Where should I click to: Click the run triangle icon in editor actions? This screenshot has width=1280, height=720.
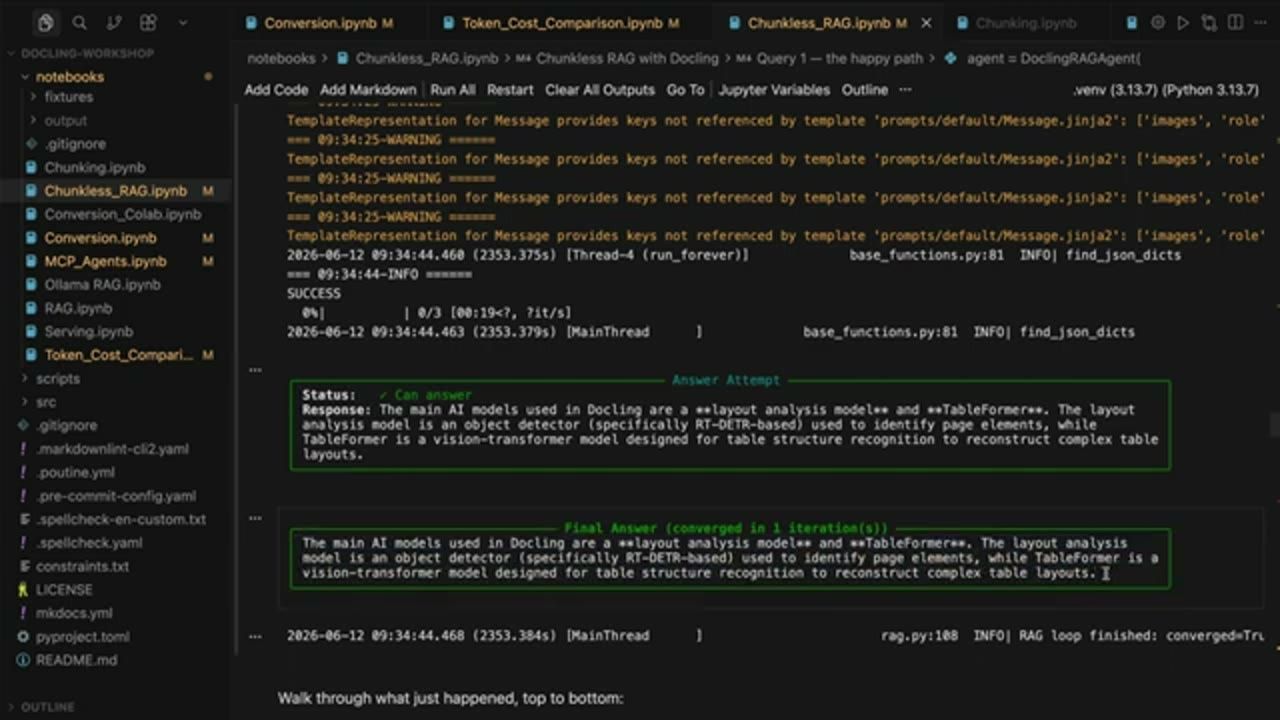coord(1184,22)
